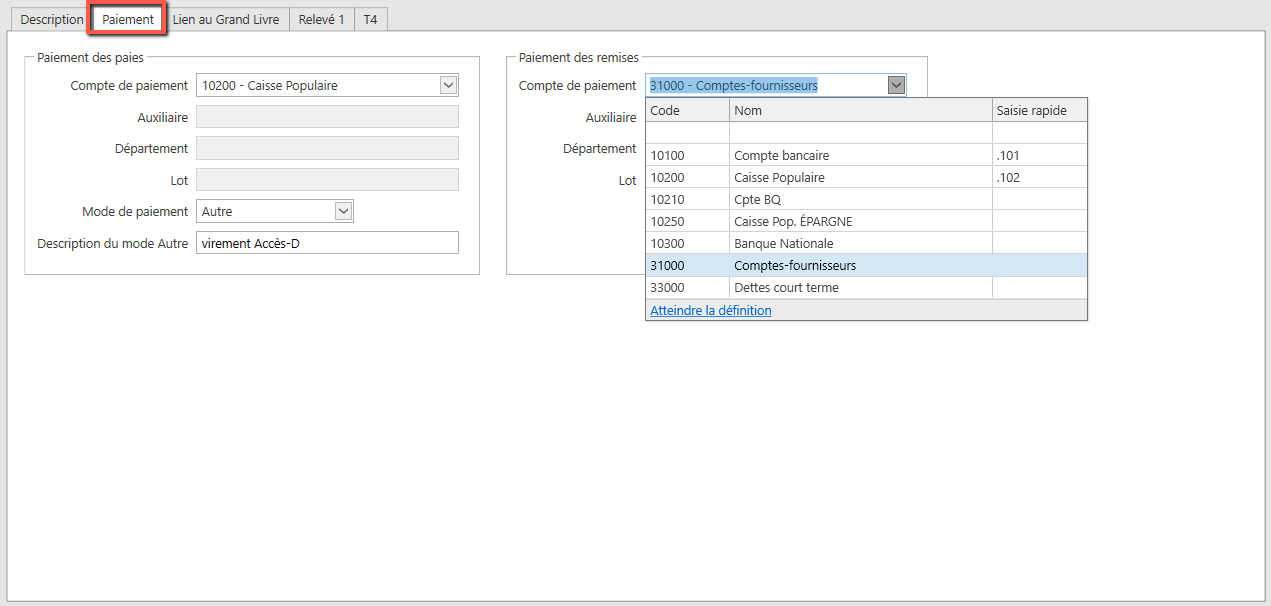The width and height of the screenshot is (1271, 606).
Task: Select the Cpte BQ account row
Action: (866, 199)
